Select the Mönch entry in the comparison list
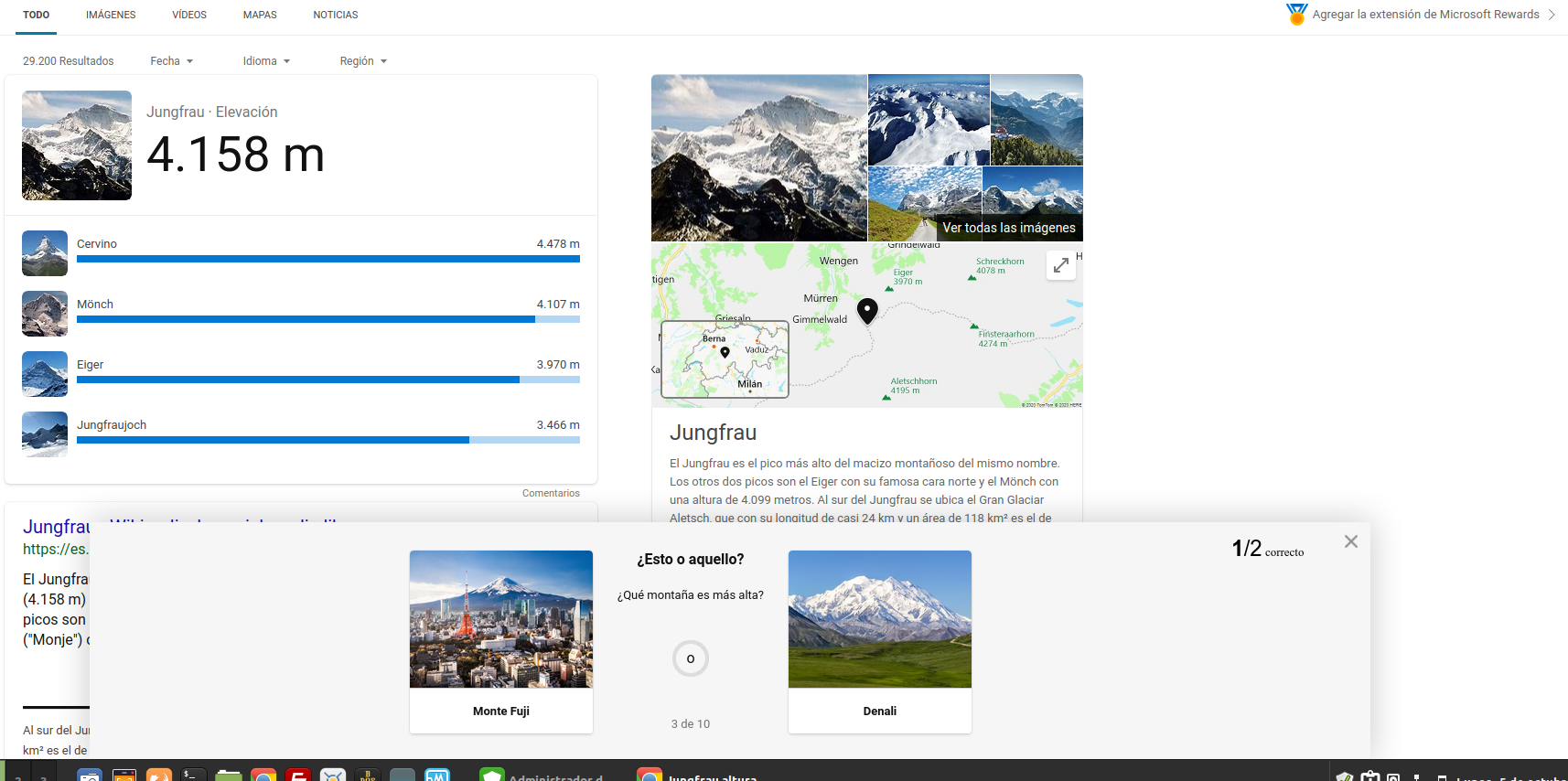 95,305
